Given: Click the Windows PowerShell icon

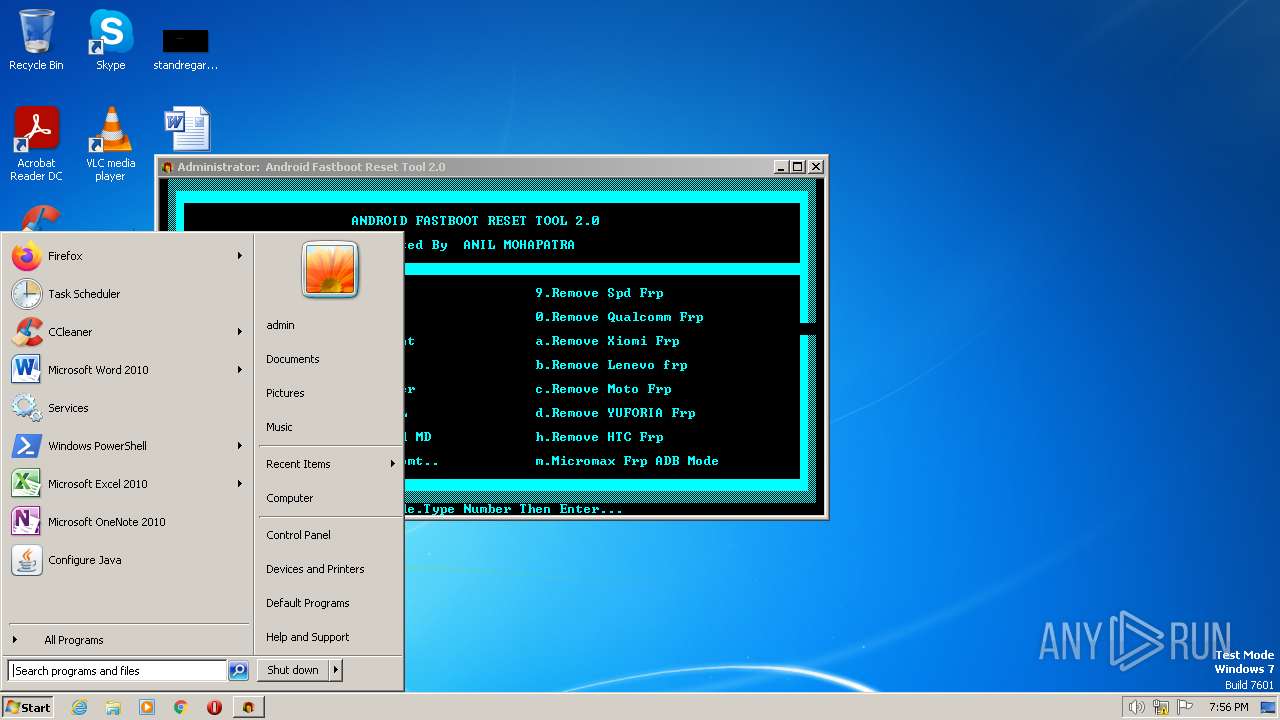Looking at the screenshot, I should (27, 446).
